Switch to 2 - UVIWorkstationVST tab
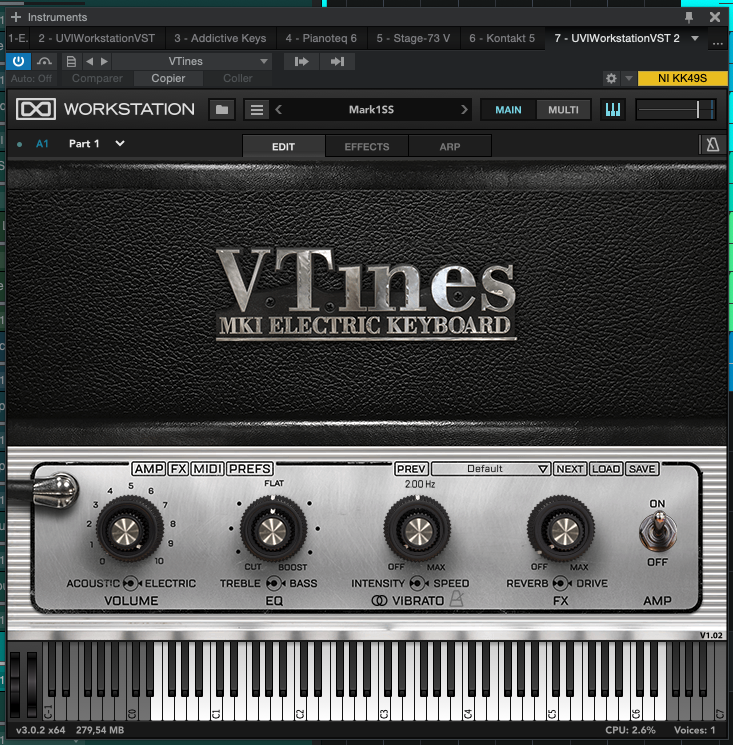This screenshot has height=745, width=733. point(96,38)
